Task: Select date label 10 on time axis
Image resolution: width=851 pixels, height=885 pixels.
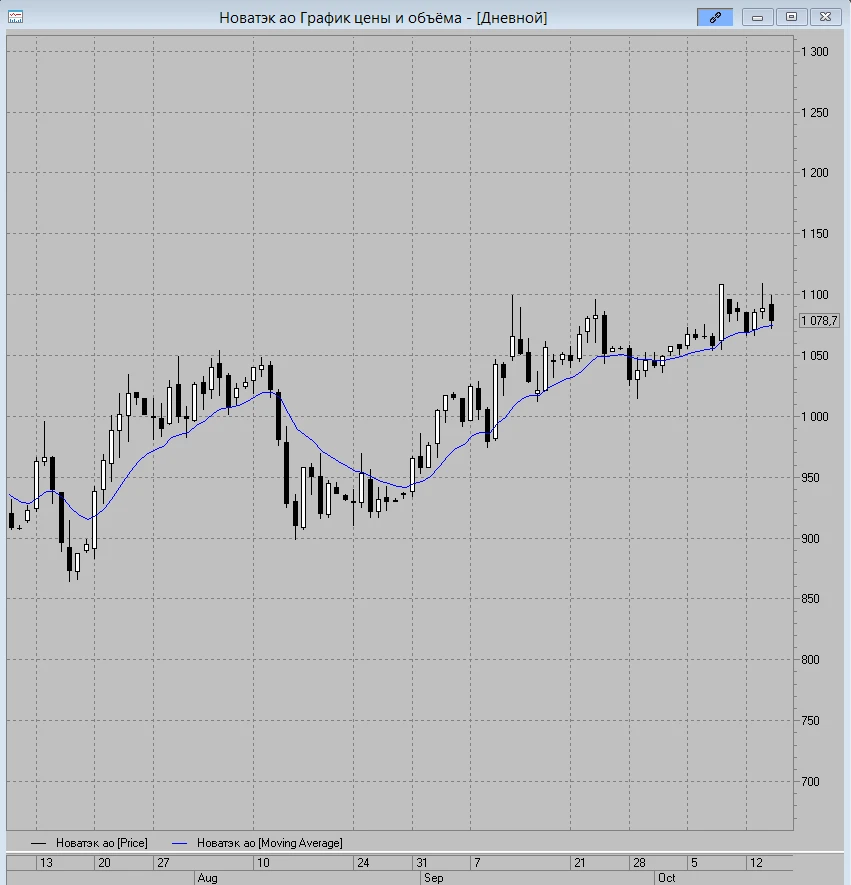Action: click(263, 863)
